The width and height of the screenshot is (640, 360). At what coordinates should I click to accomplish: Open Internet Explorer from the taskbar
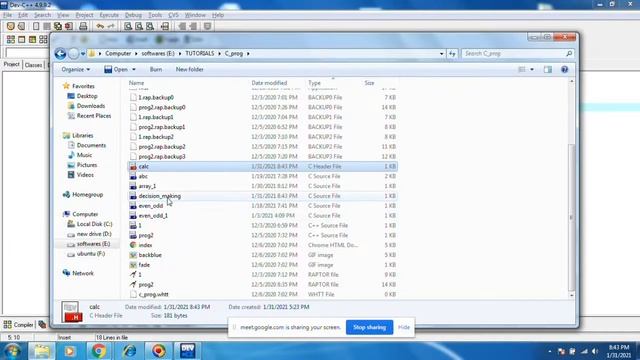(129, 351)
